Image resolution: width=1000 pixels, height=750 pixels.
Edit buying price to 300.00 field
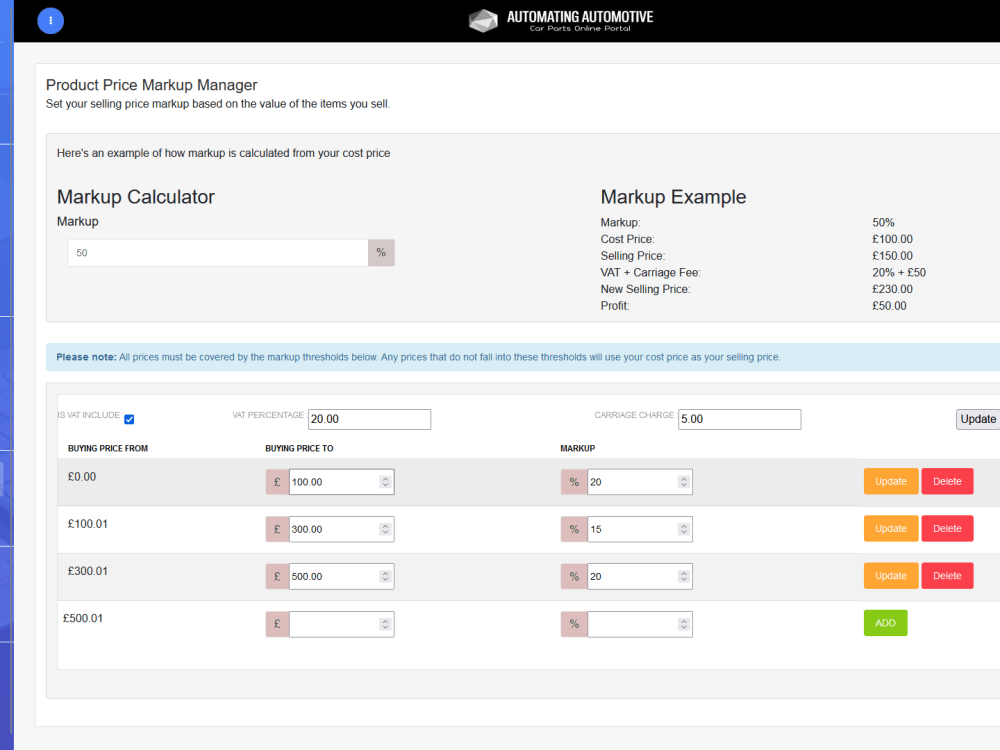coord(341,529)
